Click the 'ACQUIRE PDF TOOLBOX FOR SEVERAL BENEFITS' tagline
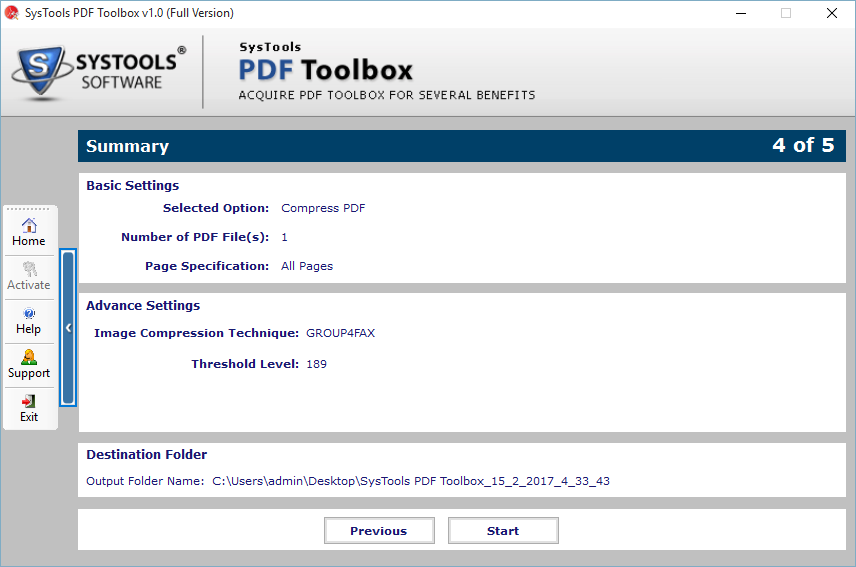The width and height of the screenshot is (856, 567). click(387, 95)
